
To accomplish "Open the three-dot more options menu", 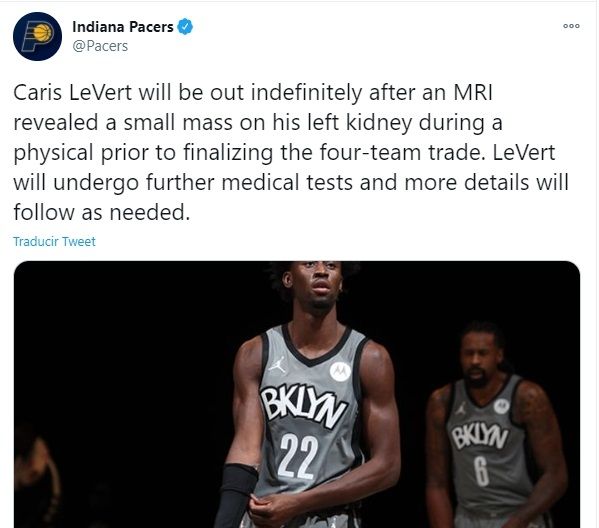I will [571, 26].
